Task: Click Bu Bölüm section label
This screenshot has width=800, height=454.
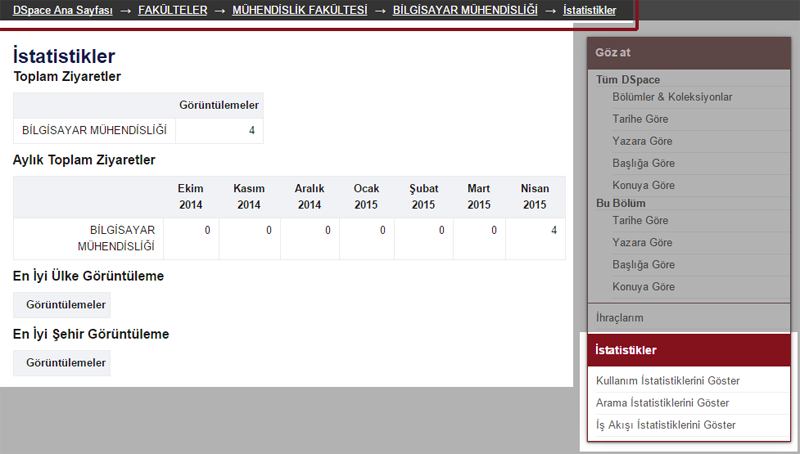Action: tap(620, 203)
